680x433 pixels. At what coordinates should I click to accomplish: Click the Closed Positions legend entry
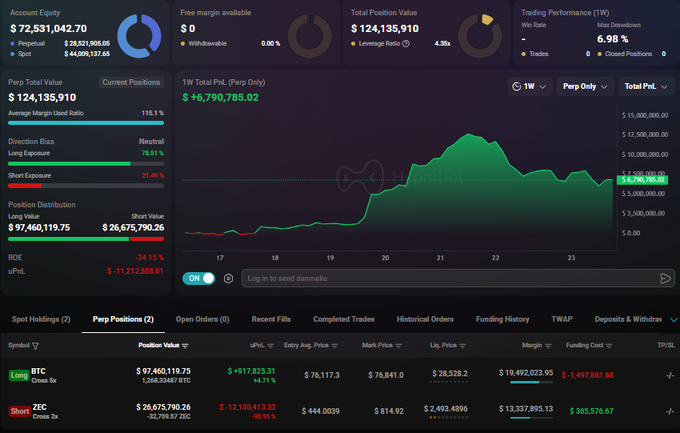(x=624, y=54)
